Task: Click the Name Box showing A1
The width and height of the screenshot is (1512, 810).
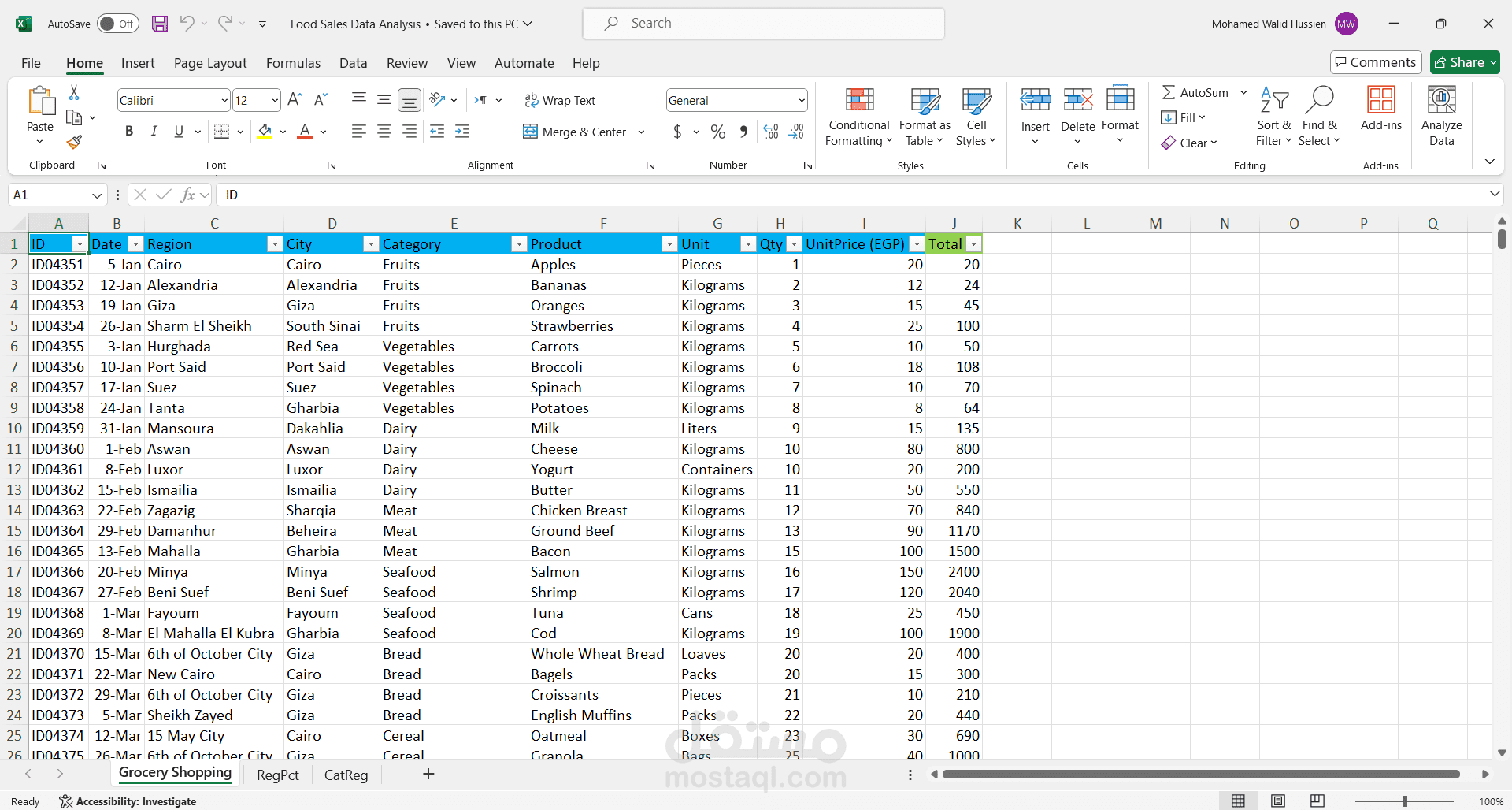Action: [57, 195]
